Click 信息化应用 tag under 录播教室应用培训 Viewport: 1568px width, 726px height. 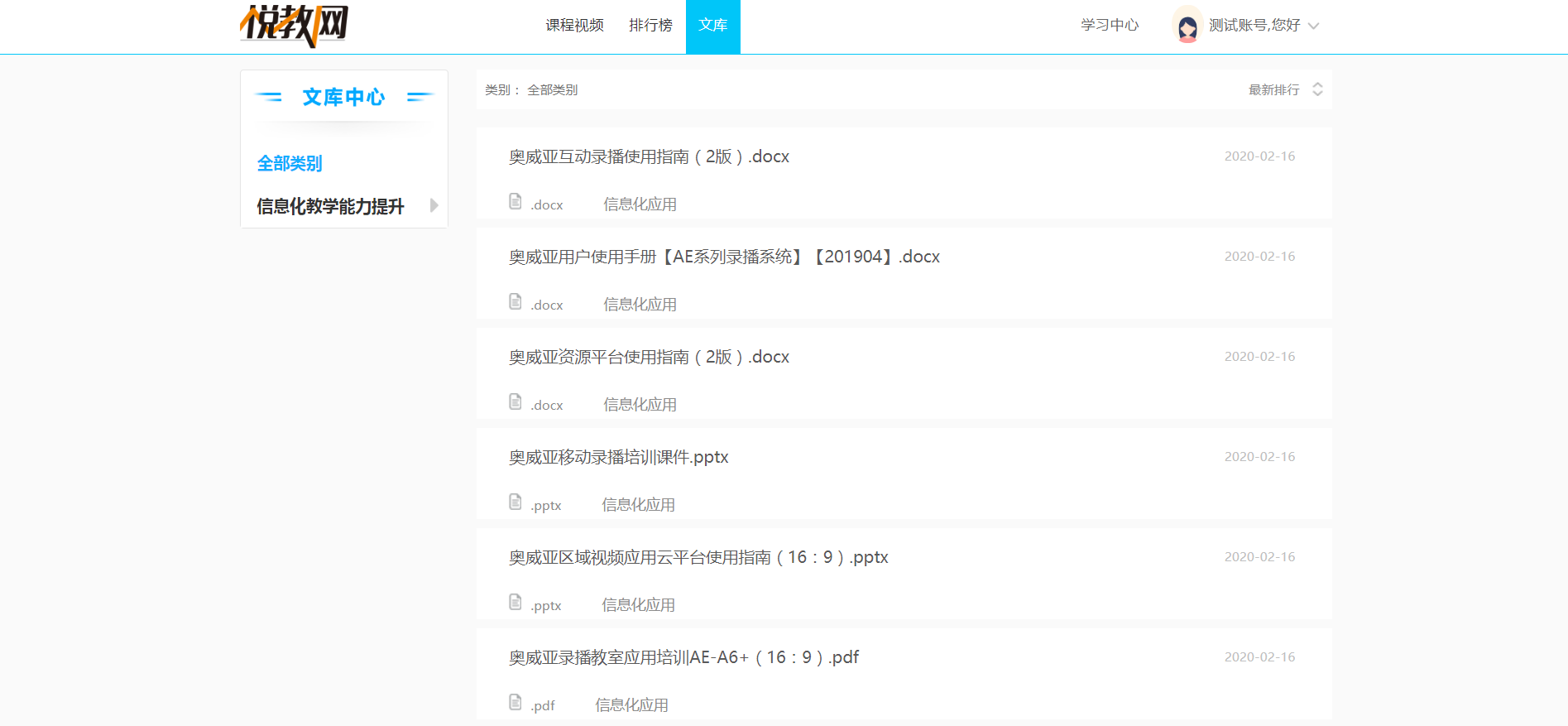631,705
